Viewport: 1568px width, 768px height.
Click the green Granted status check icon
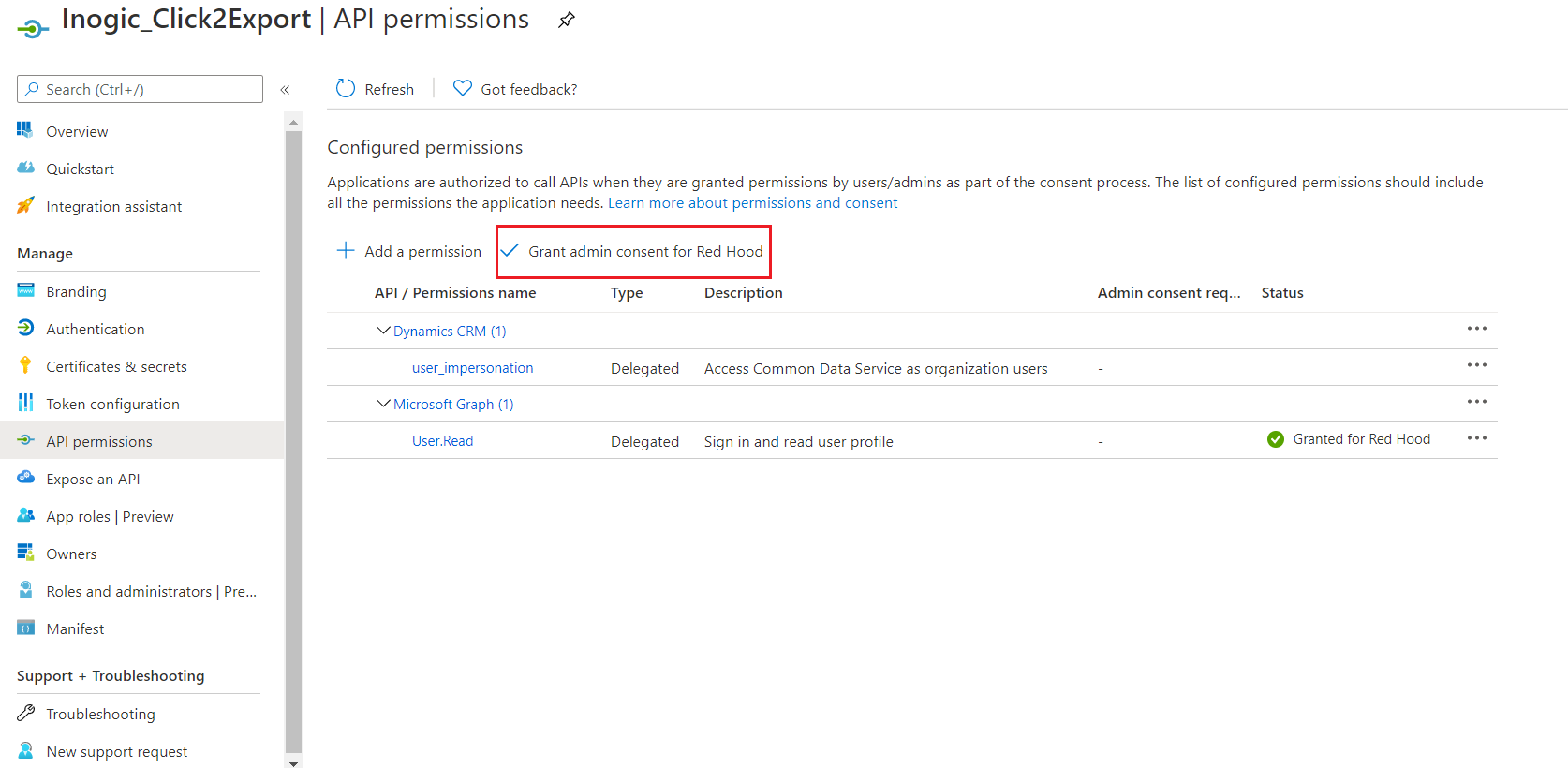tap(1275, 439)
